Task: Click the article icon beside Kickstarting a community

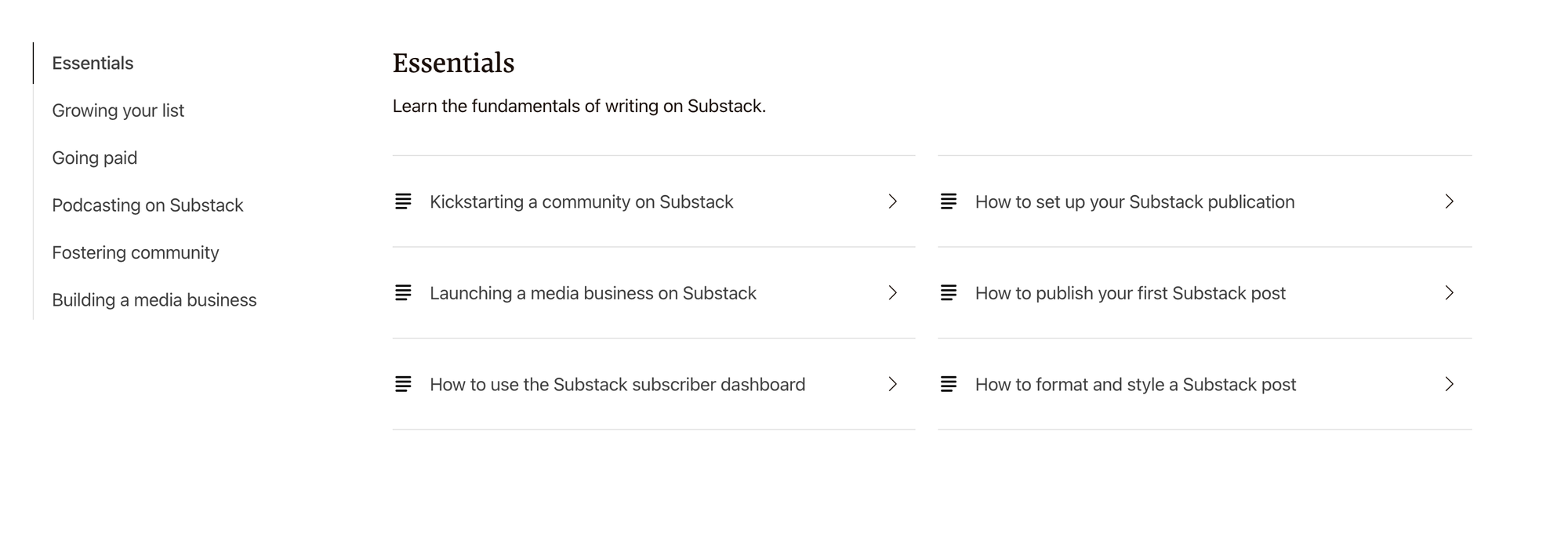Action: (403, 201)
